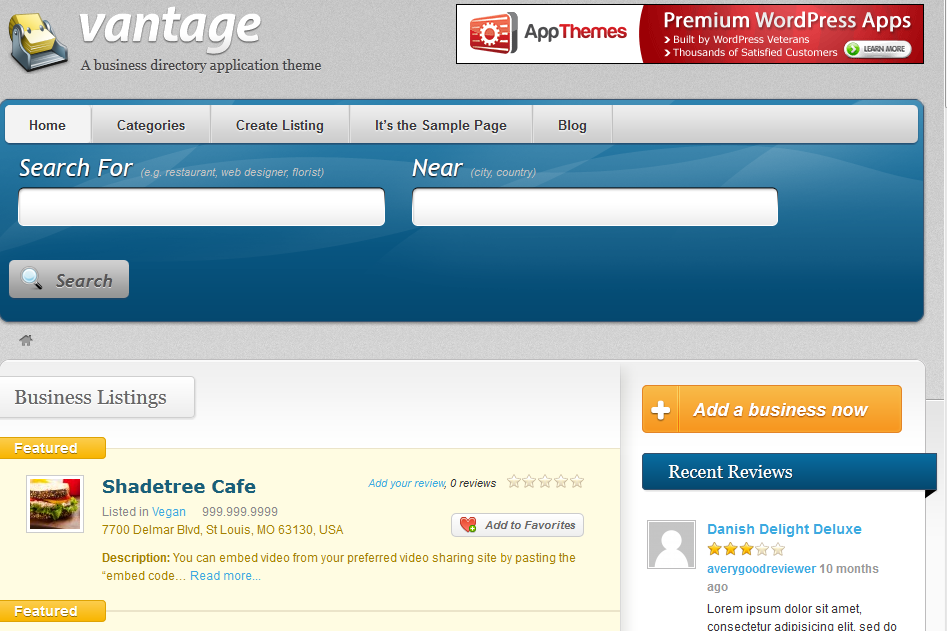
Task: Open the Danish Delight Deluxe review link
Action: coord(785,529)
